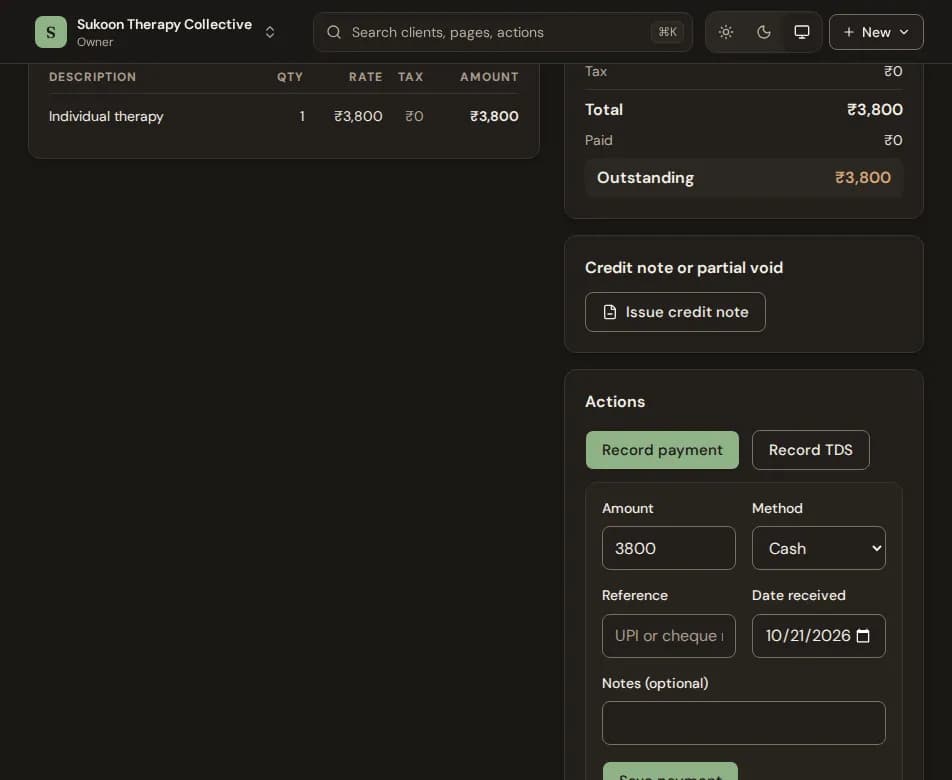952x780 pixels.
Task: Click the QTY column header
Action: (290, 76)
